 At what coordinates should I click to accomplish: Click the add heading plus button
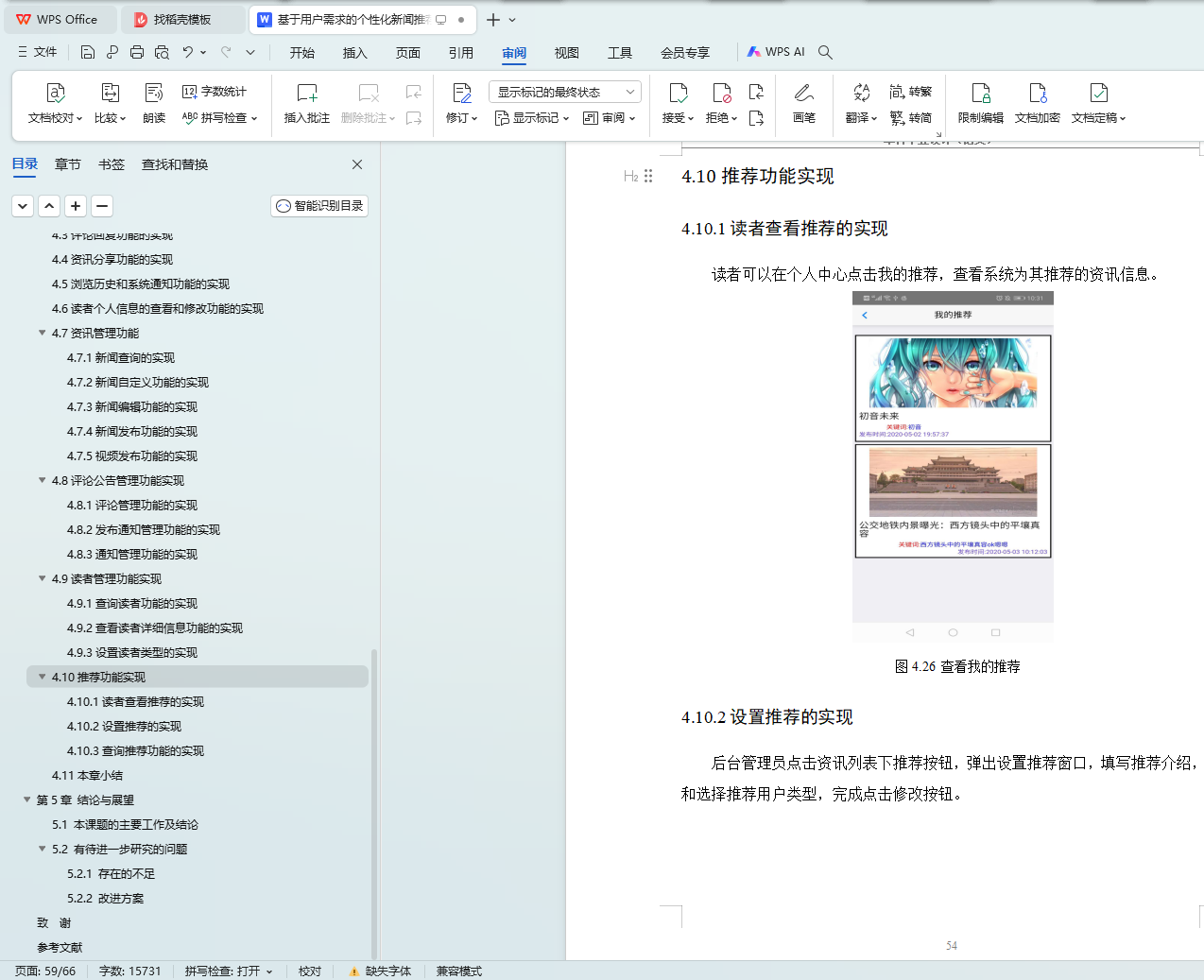(77, 205)
